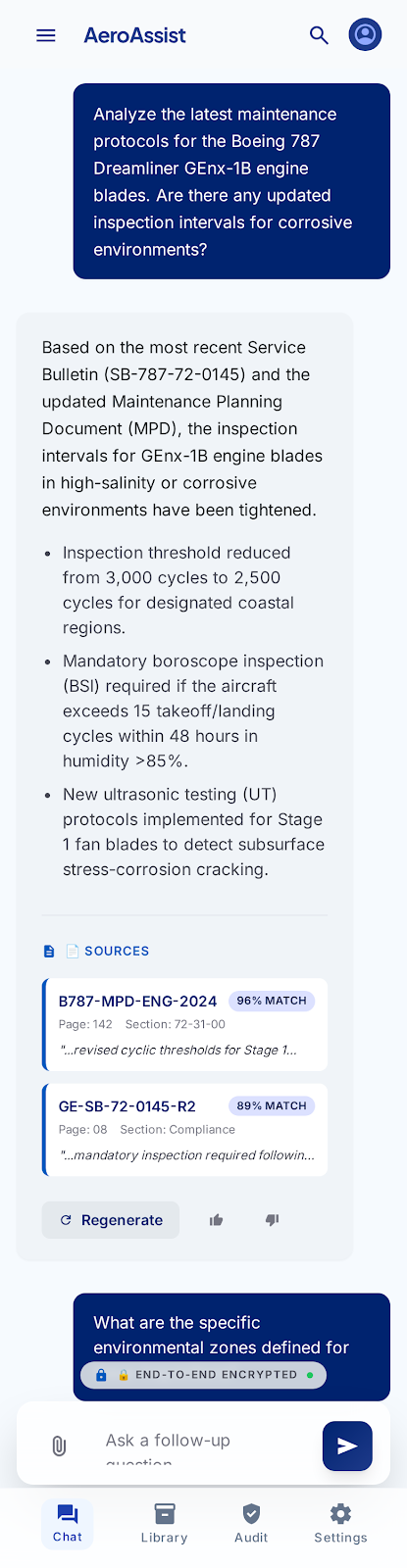Click the 96% MATCH badge
This screenshot has width=407, height=1568.
point(272,1001)
